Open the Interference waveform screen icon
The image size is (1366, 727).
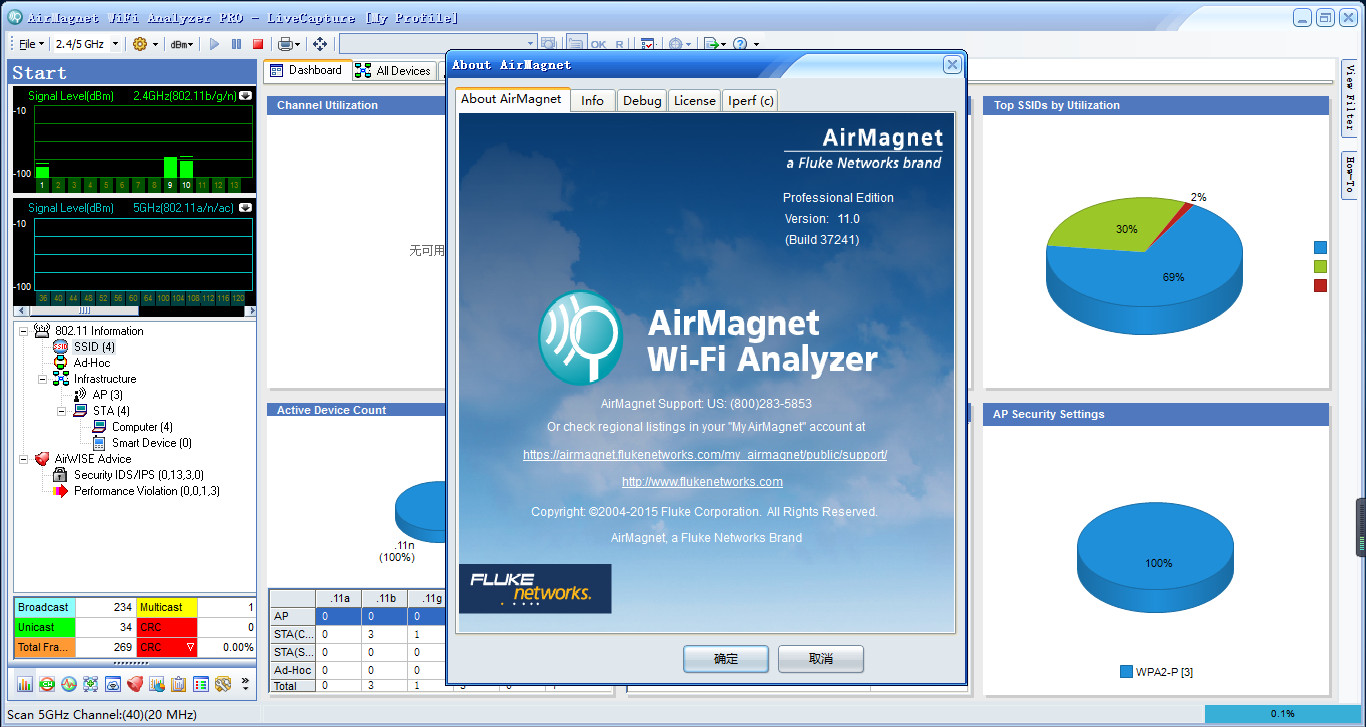[69, 684]
